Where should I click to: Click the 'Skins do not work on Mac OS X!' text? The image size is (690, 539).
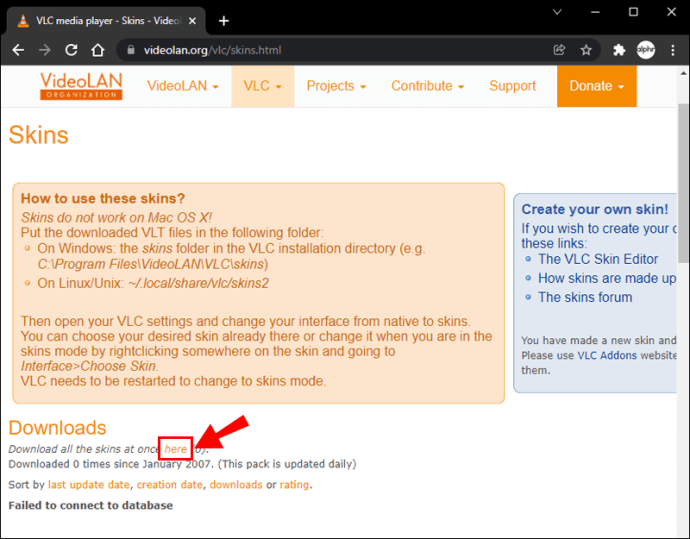[x=117, y=217]
